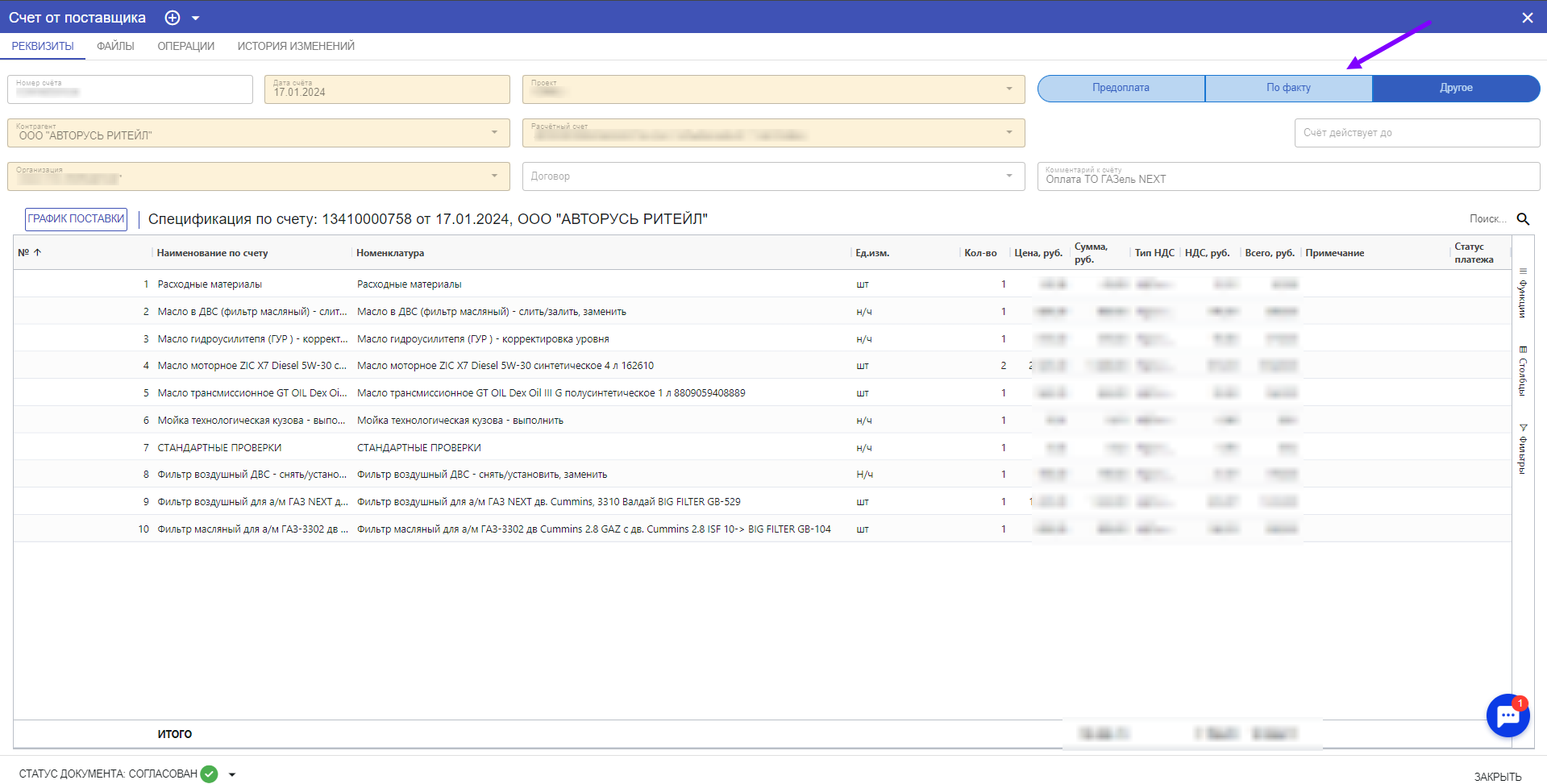Select Предоплата payment type
Screen dimensions: 1547x784
pyautogui.click(x=1121, y=88)
